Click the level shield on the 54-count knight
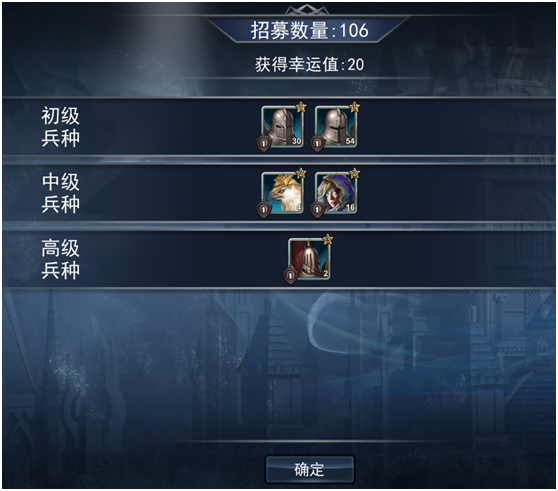The height and width of the screenshot is (491, 558). point(317,144)
